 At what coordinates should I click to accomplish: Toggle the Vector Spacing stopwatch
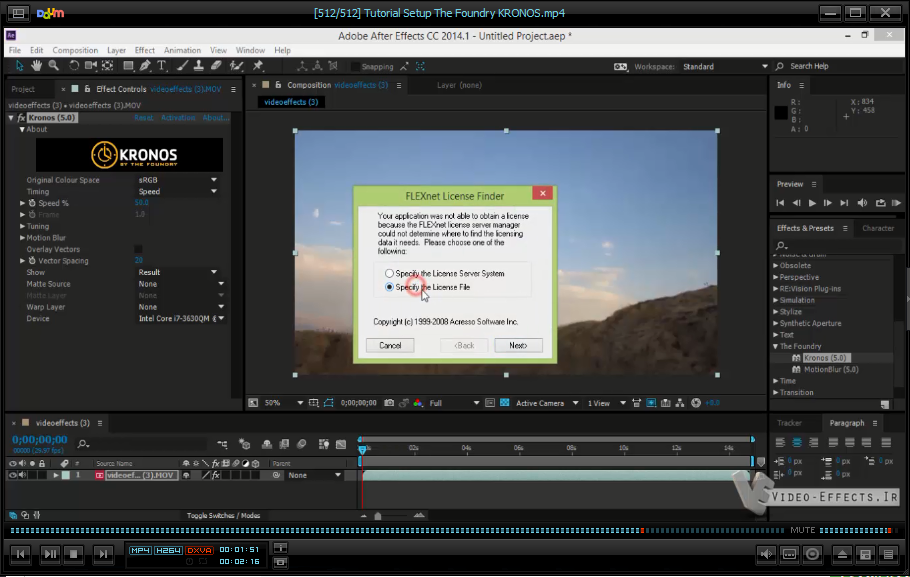click(32, 261)
